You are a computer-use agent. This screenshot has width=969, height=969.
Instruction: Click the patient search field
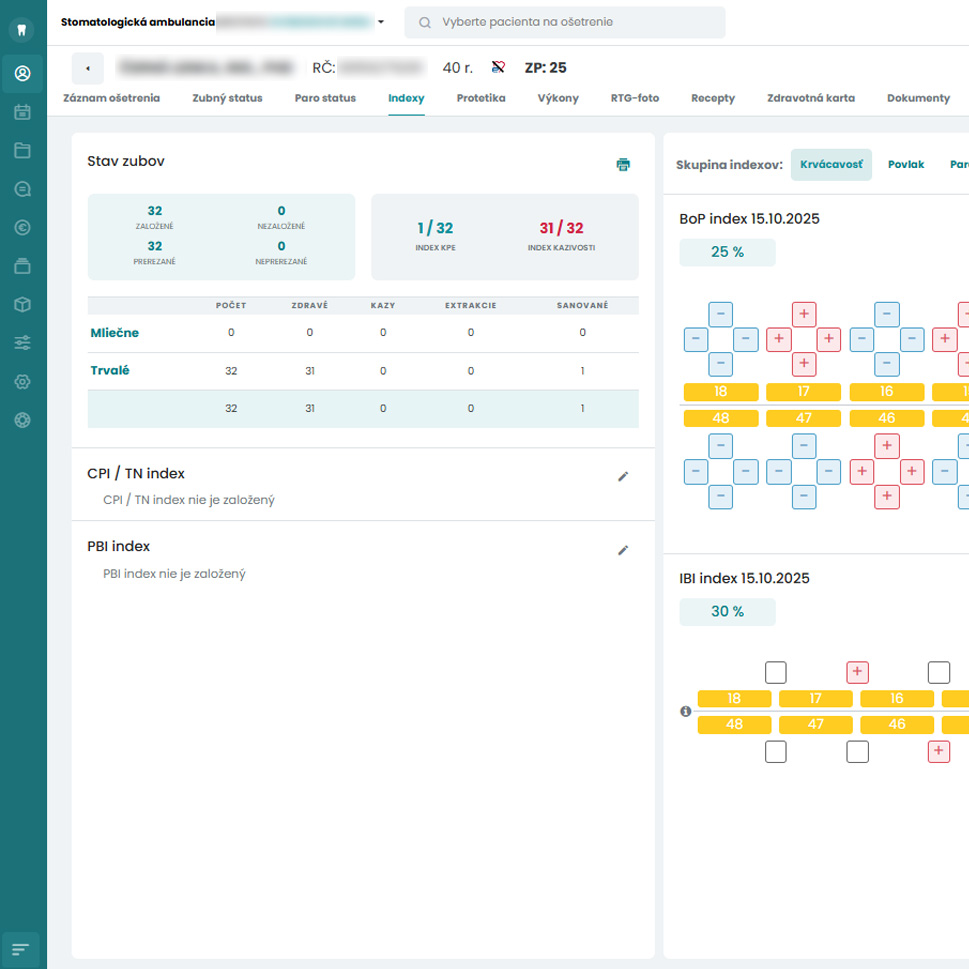point(565,22)
